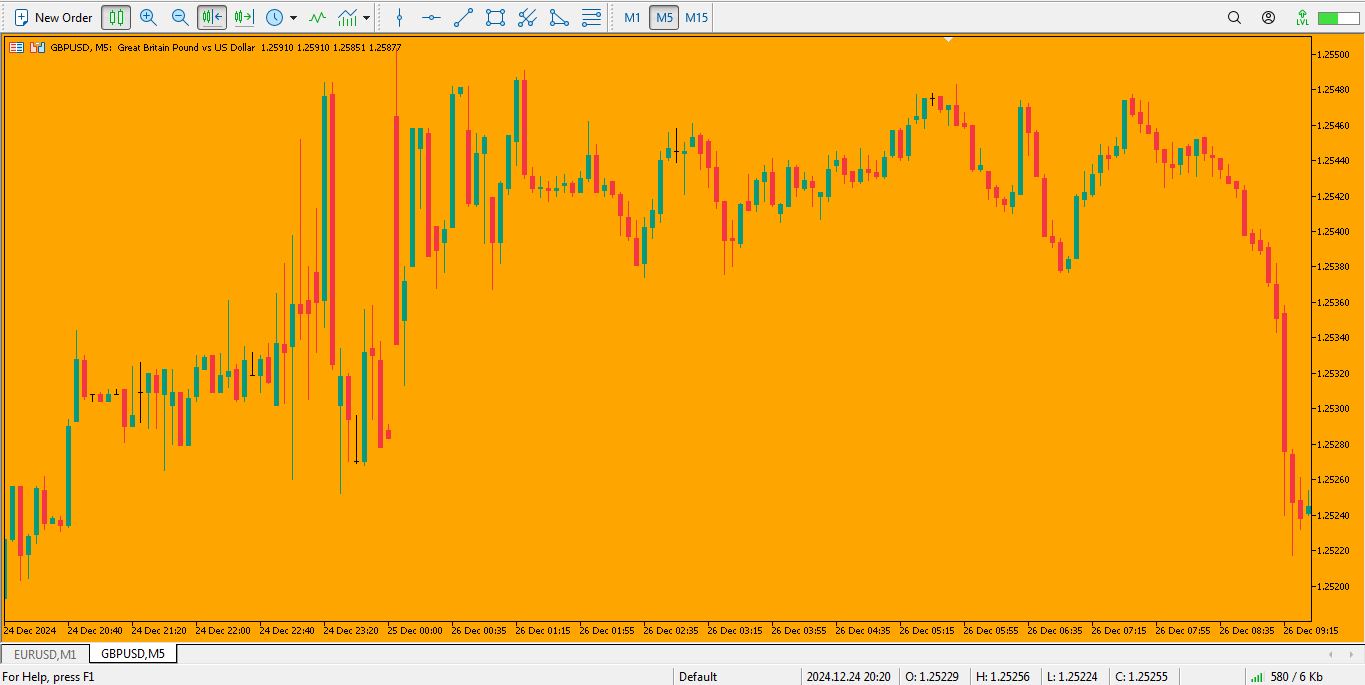This screenshot has width=1365, height=685.
Task: Select the horizontal line drawing tool
Action: [431, 17]
